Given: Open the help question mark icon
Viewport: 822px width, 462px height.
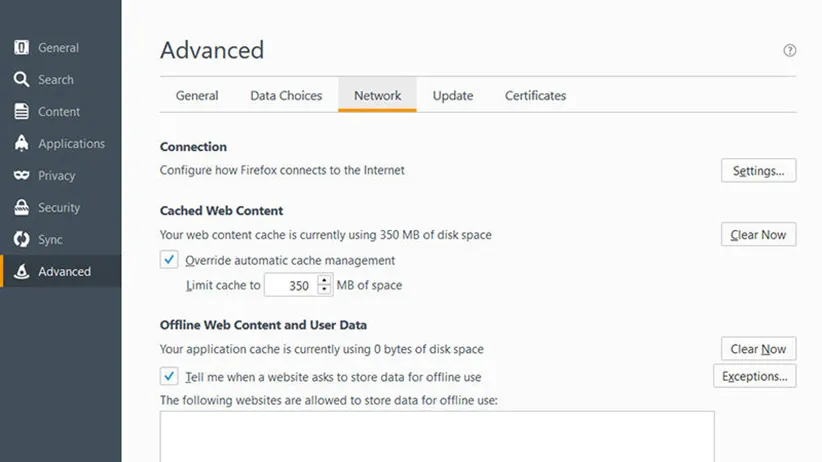Looking at the screenshot, I should pyautogui.click(x=790, y=51).
